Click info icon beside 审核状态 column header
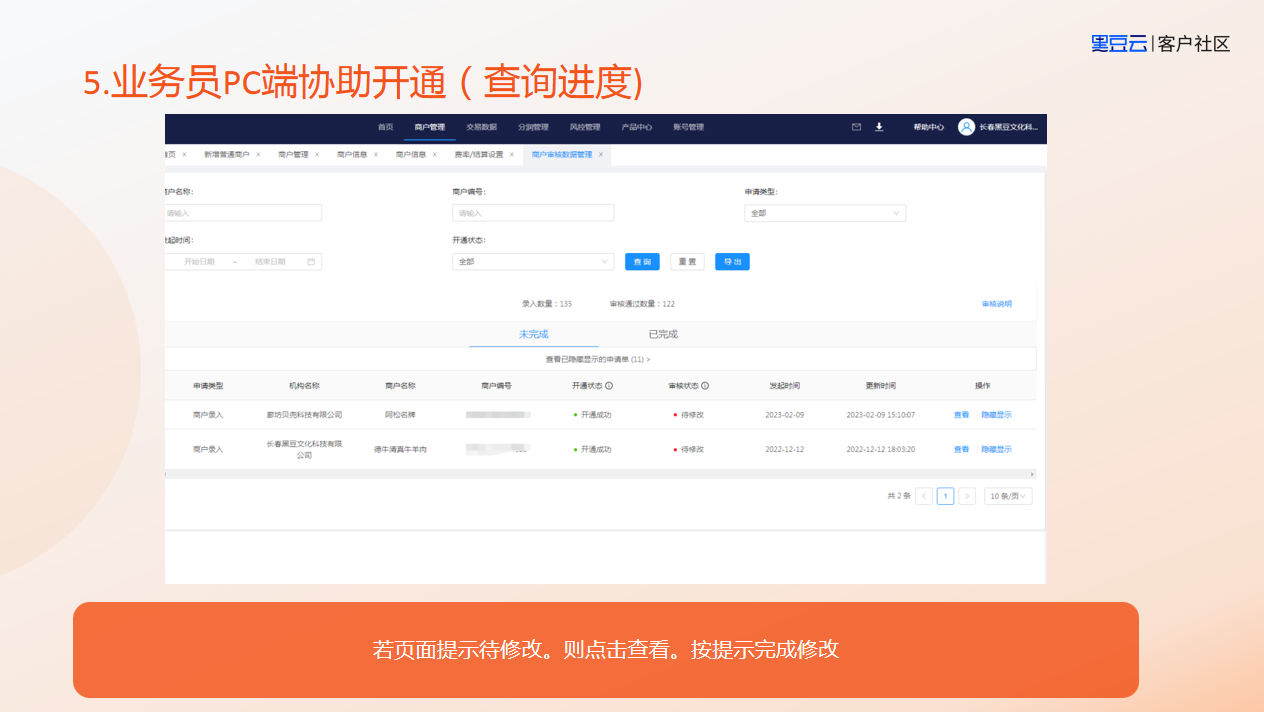1264x712 pixels. (705, 385)
